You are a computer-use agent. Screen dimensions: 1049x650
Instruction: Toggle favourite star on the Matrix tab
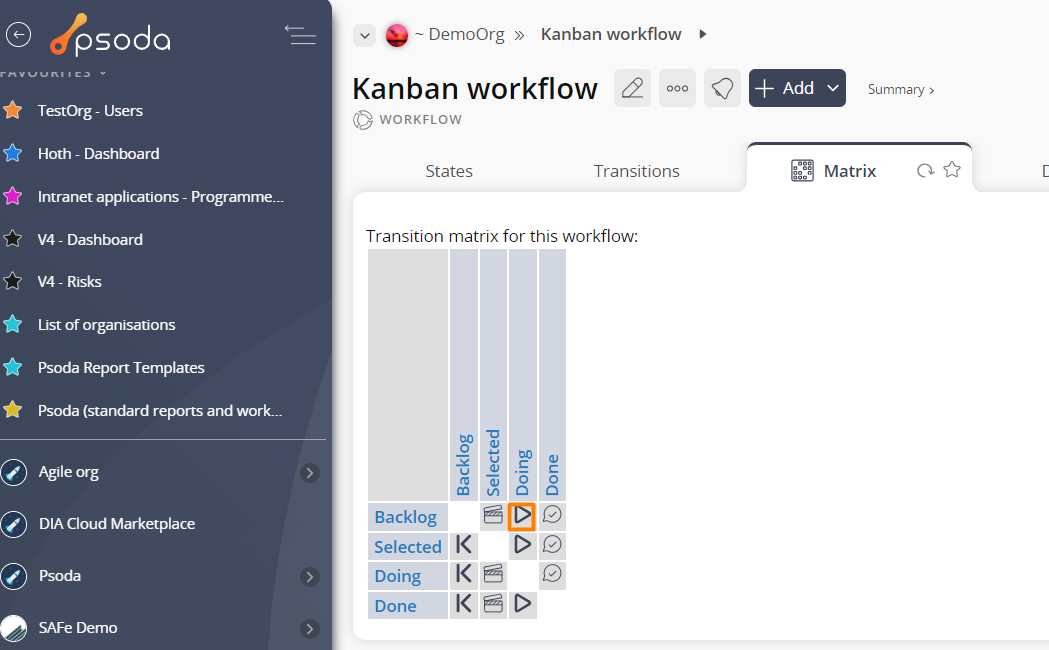click(952, 170)
